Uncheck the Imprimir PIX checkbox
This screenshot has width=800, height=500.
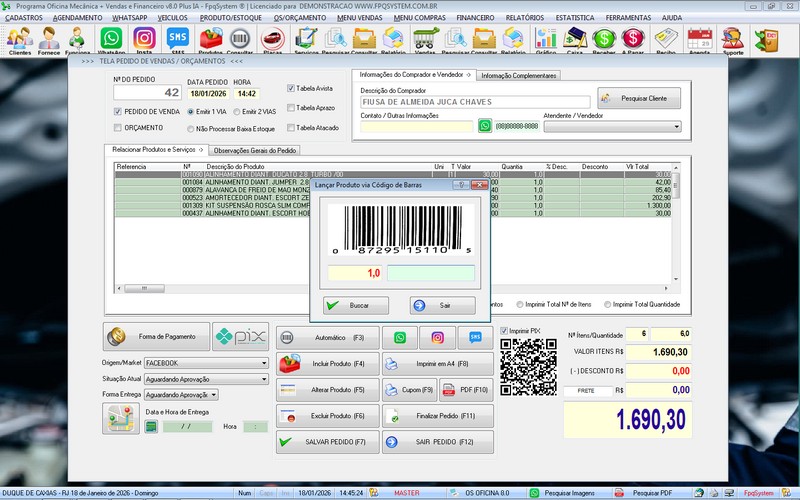[x=503, y=331]
